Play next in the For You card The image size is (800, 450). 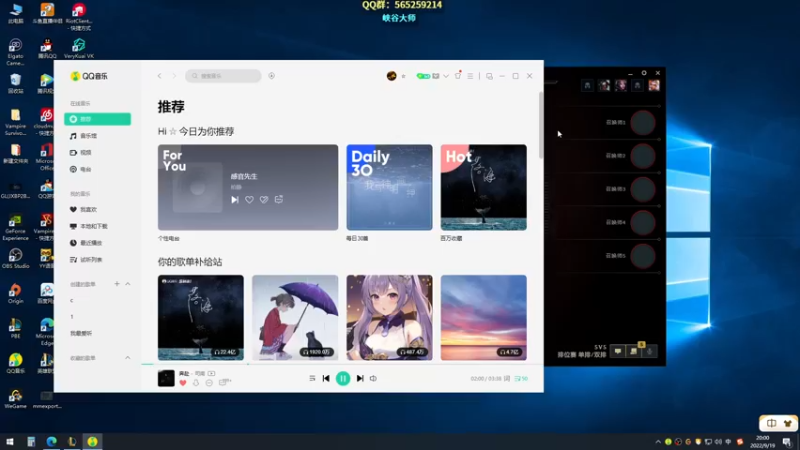235,200
